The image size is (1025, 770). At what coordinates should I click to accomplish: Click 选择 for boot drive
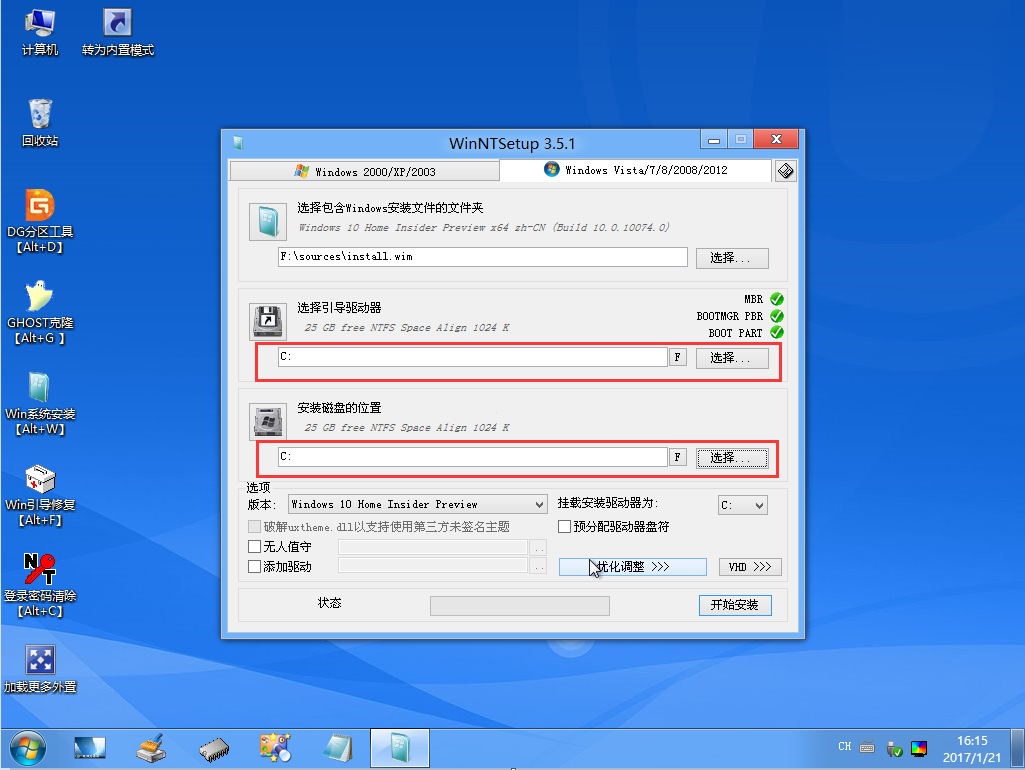click(x=732, y=358)
